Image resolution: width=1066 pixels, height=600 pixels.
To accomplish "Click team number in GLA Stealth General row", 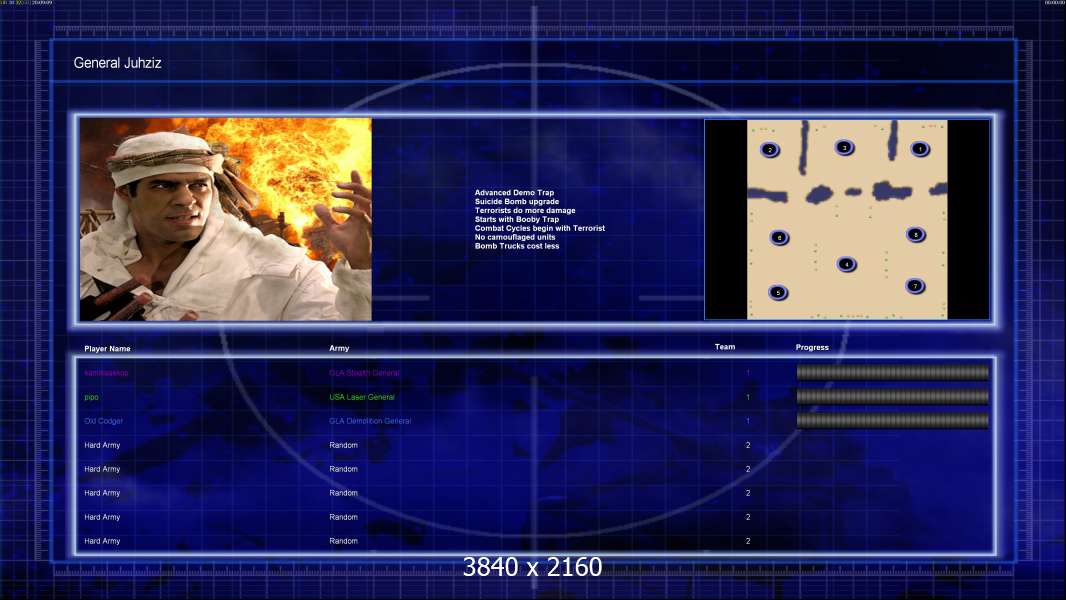I will [748, 373].
